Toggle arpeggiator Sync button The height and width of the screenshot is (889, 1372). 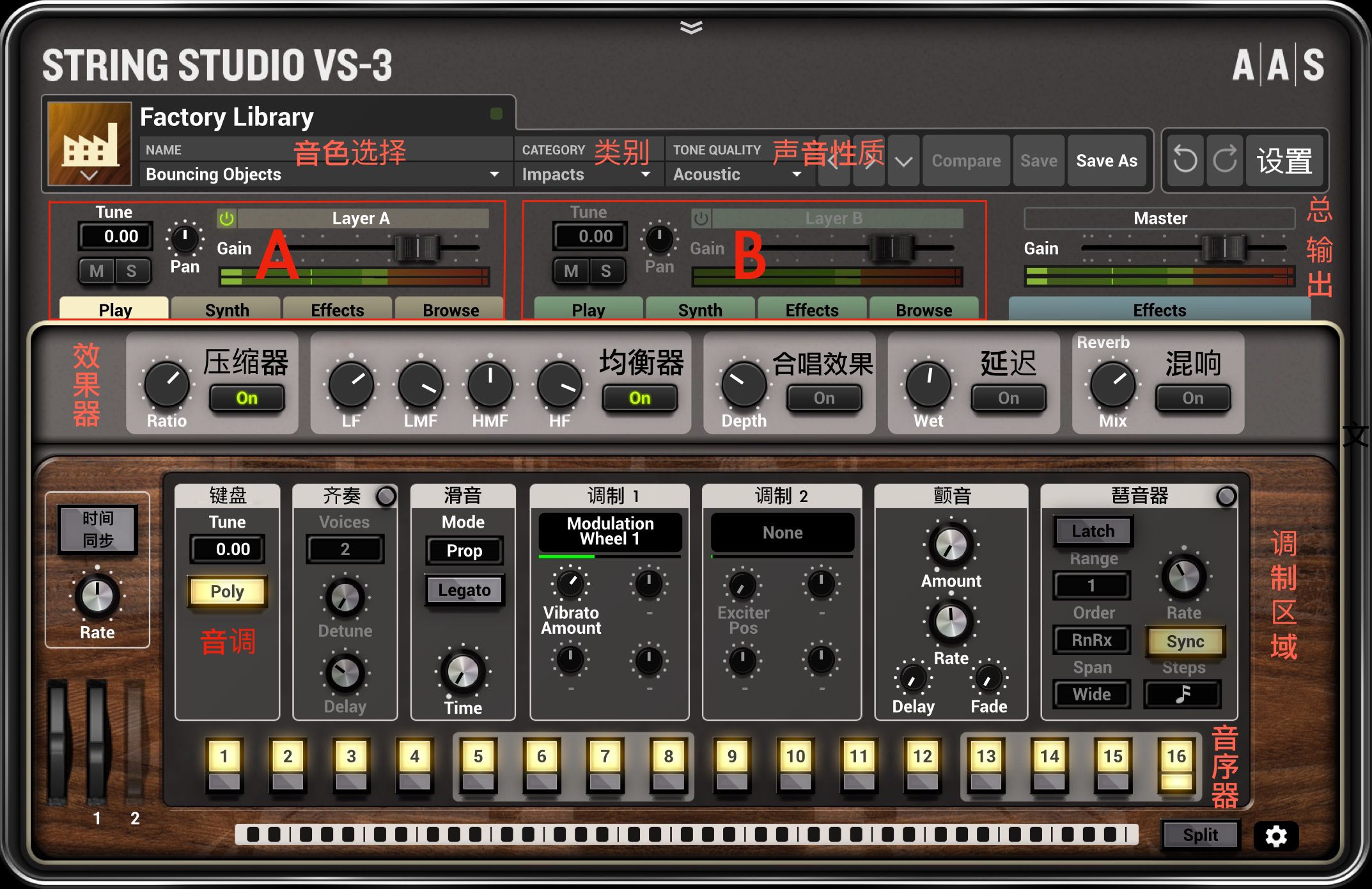pos(1185,641)
